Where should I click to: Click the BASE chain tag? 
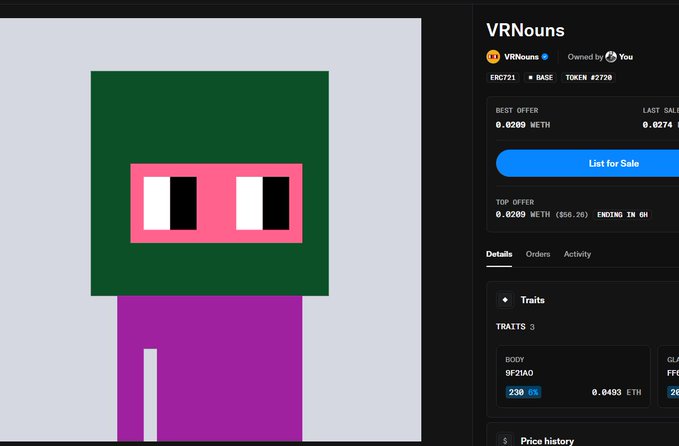point(540,78)
